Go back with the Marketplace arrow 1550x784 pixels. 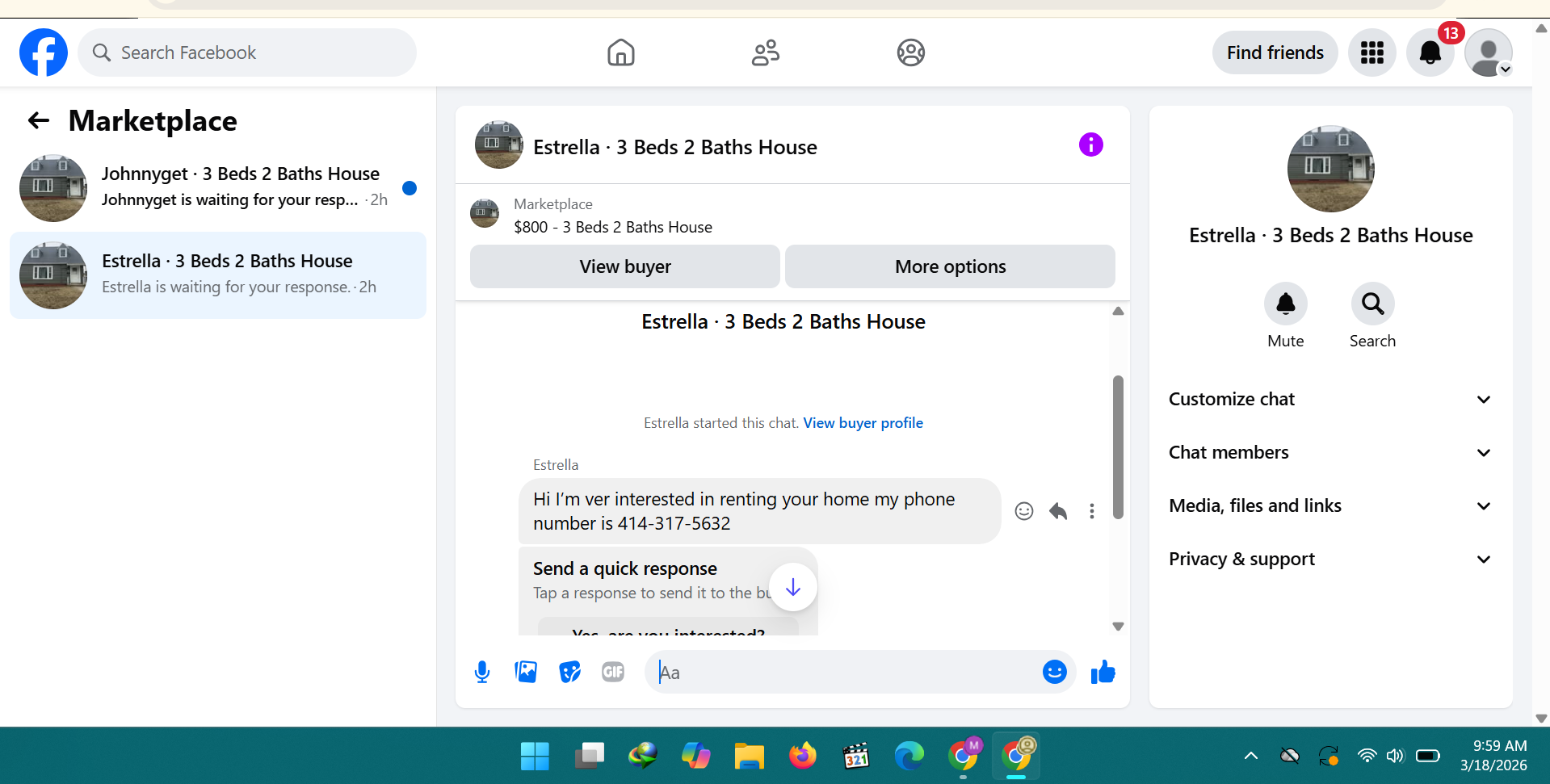point(39,120)
